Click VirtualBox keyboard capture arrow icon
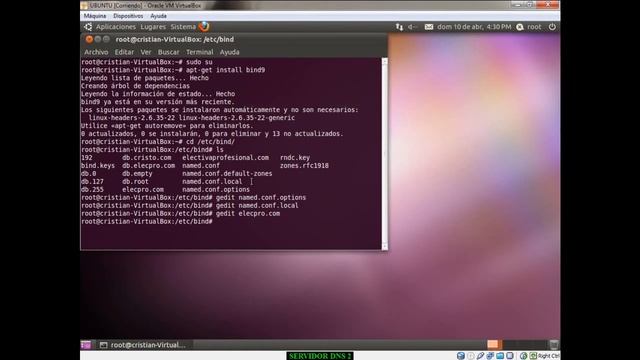640x360 pixels. click(x=533, y=356)
